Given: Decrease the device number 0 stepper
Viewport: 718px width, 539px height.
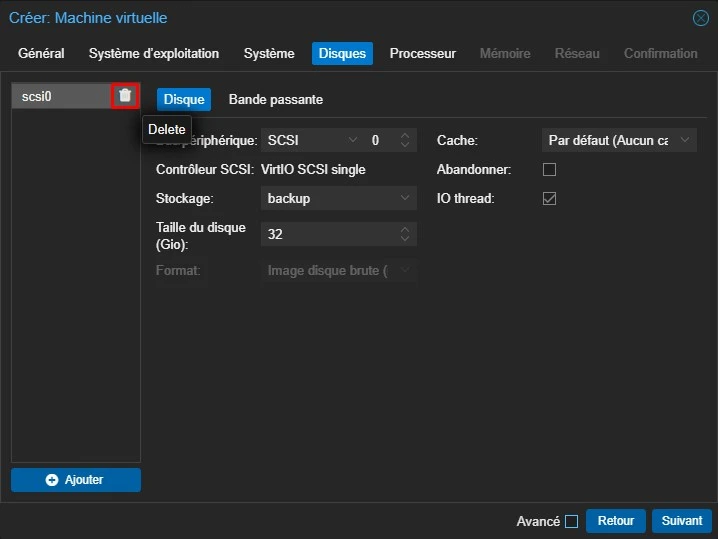Looking at the screenshot, I should pos(405,145).
